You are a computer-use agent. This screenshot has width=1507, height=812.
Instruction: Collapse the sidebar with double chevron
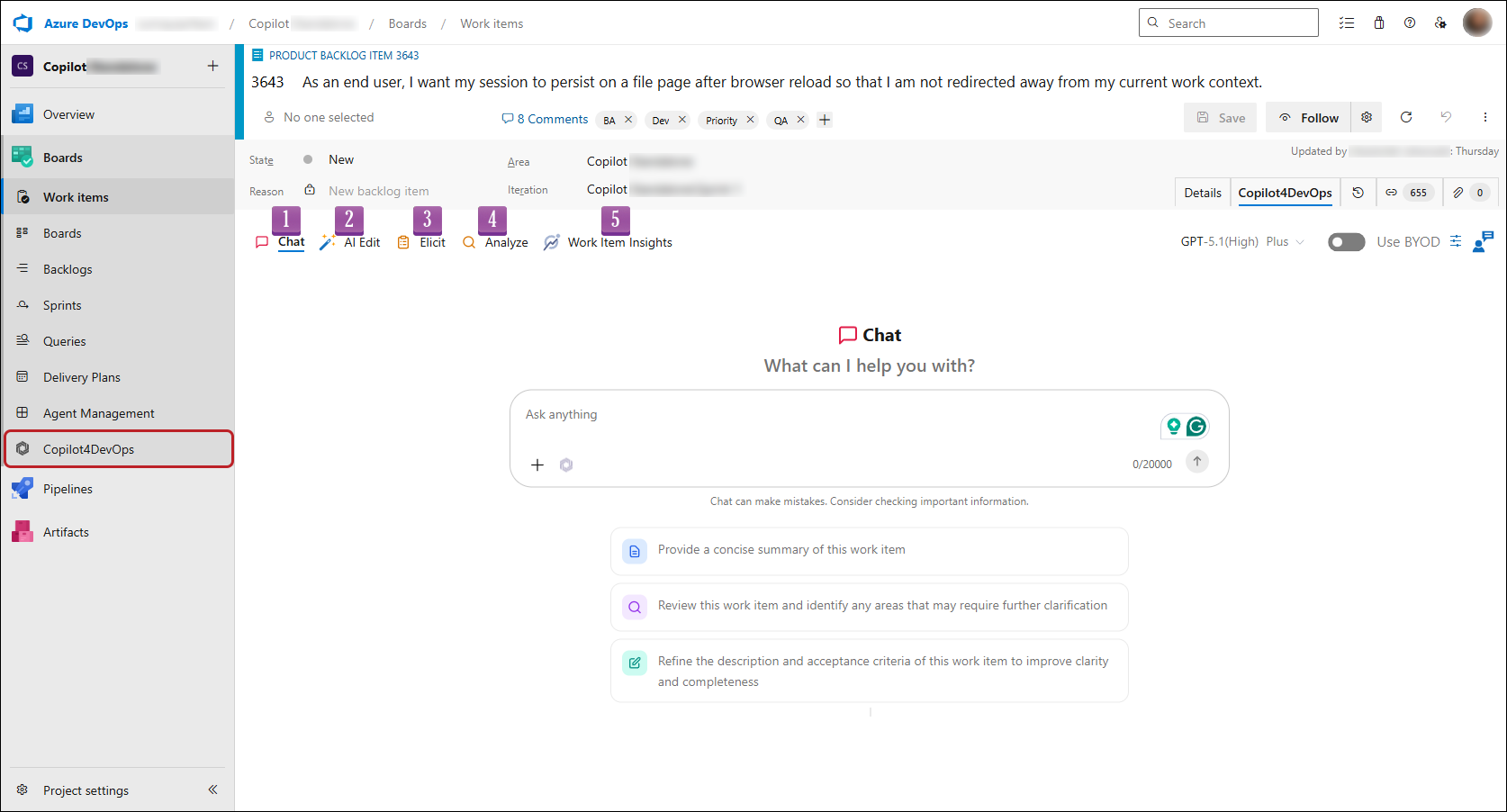pyautogui.click(x=213, y=789)
